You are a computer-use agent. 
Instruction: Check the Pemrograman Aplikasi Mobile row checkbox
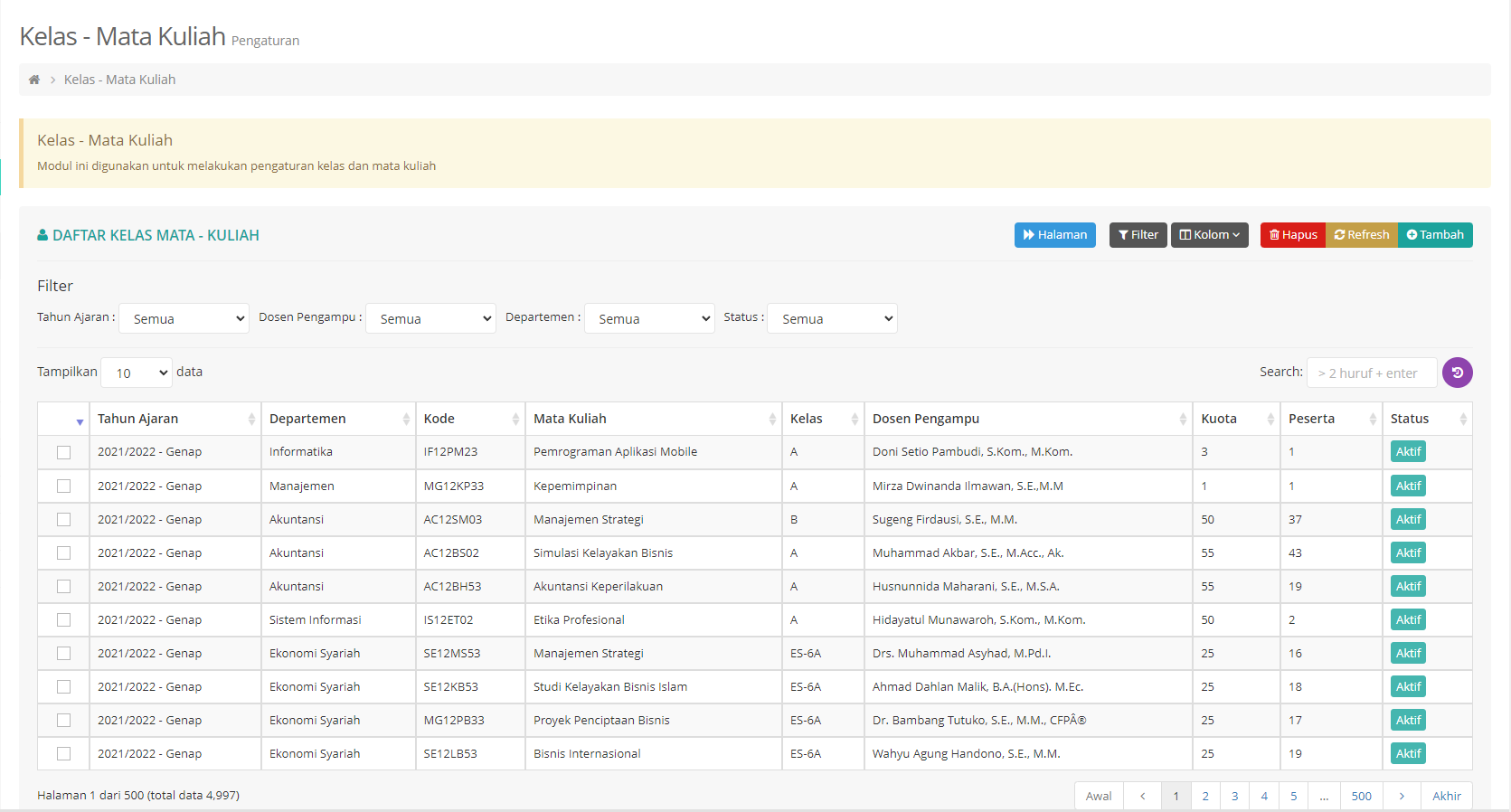click(63, 452)
